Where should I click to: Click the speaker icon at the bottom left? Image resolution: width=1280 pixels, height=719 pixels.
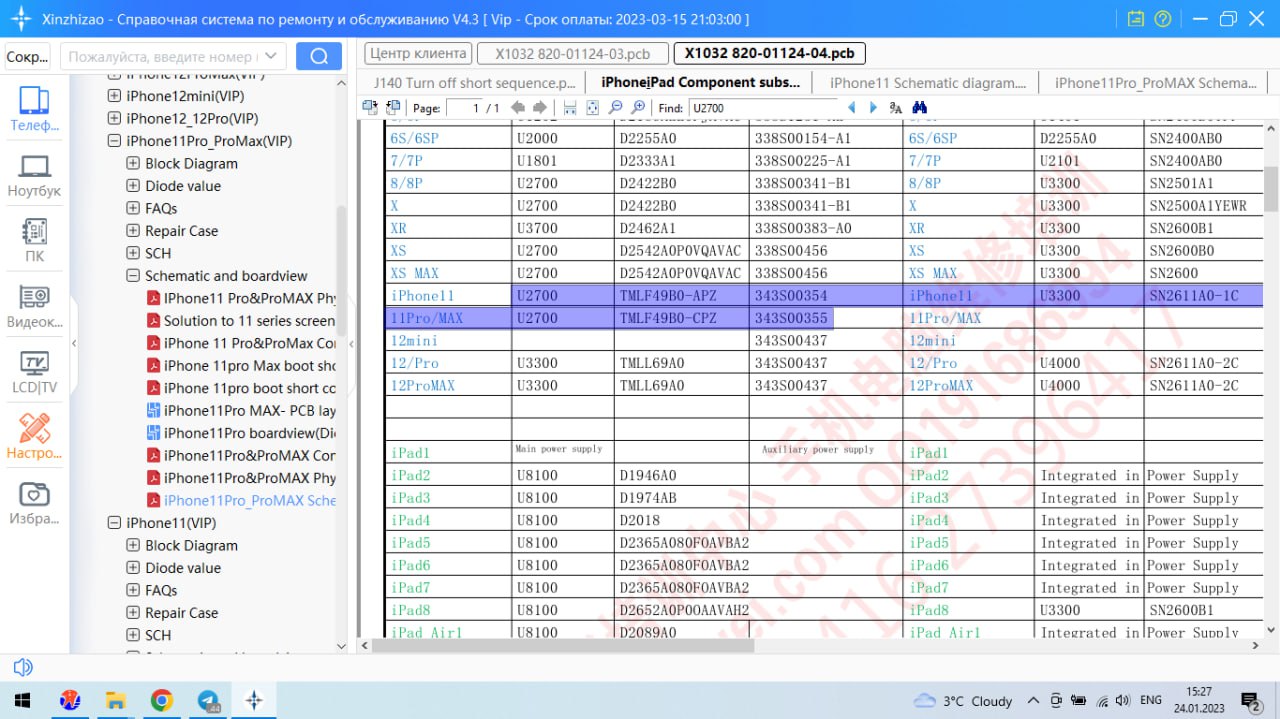pyautogui.click(x=23, y=667)
